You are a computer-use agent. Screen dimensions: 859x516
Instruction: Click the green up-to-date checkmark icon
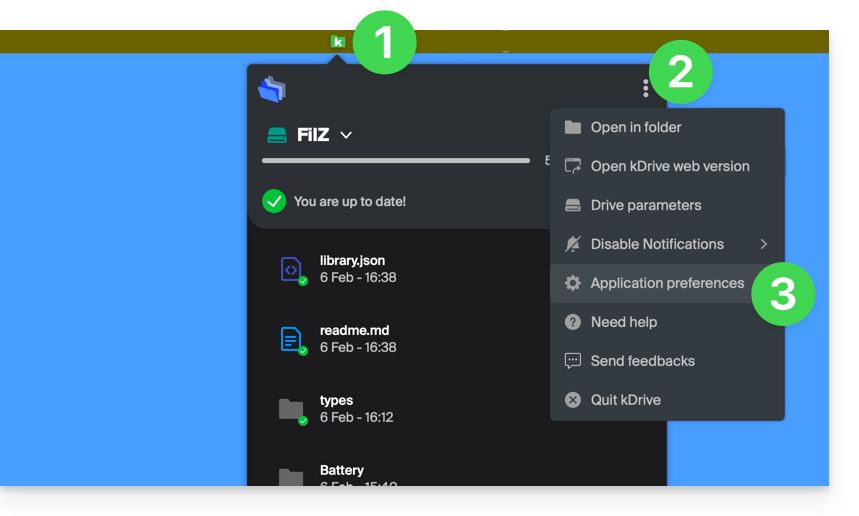[274, 201]
